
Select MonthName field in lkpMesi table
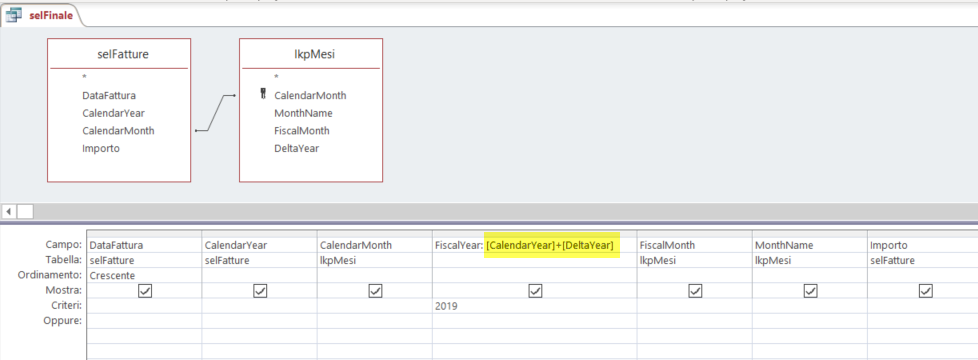click(303, 113)
